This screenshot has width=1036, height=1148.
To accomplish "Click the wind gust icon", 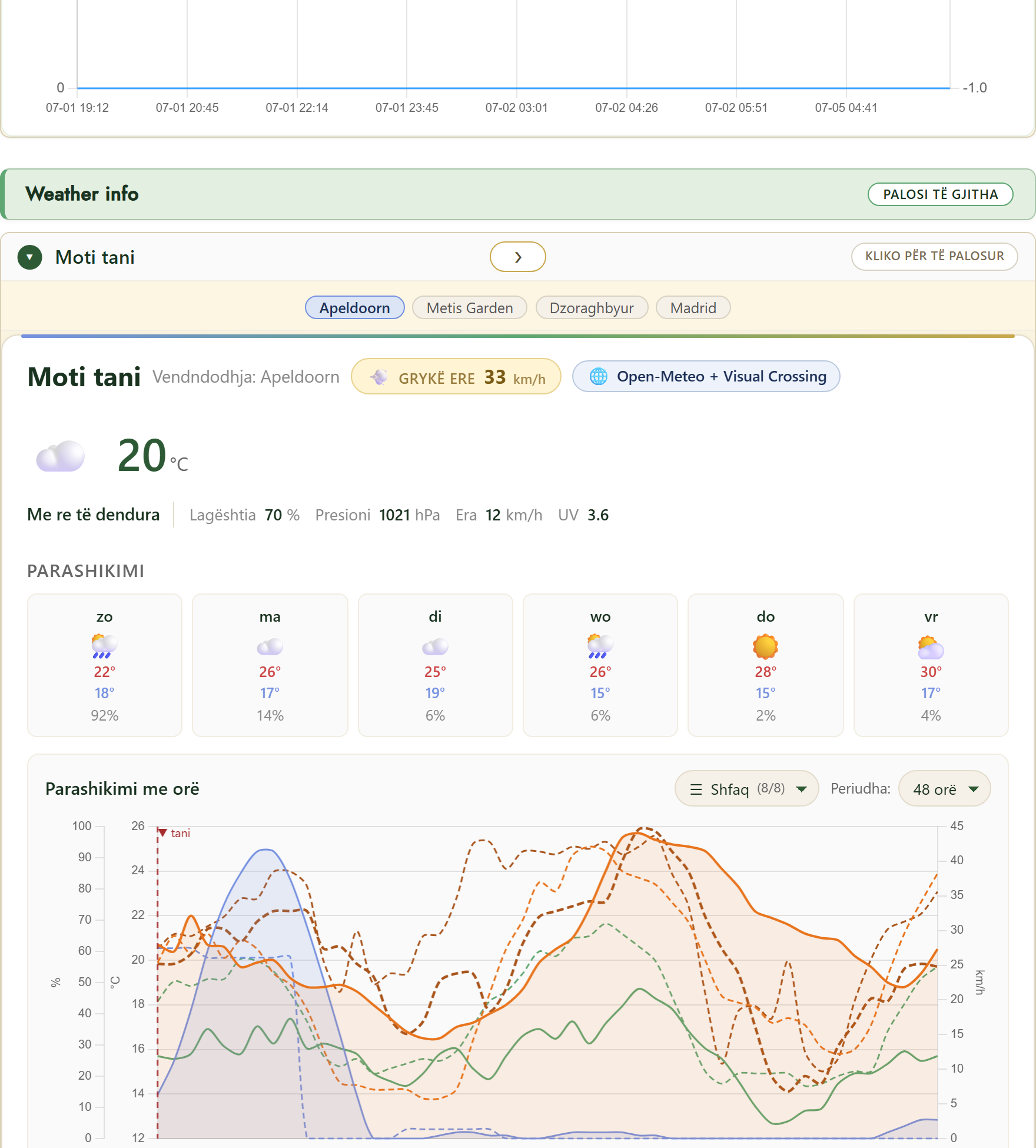I will click(x=379, y=377).
